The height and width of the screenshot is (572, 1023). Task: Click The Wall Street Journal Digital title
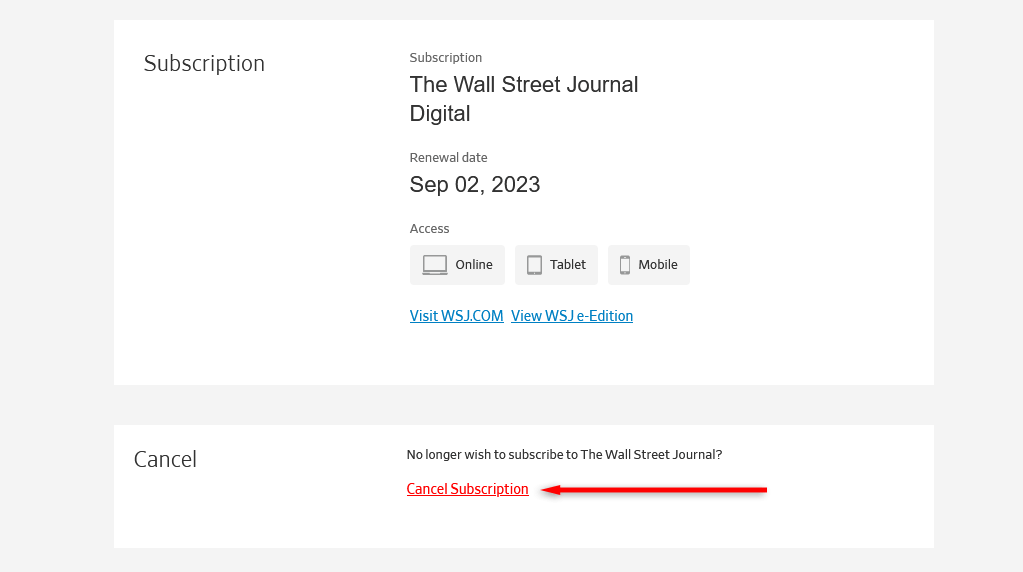click(x=523, y=85)
